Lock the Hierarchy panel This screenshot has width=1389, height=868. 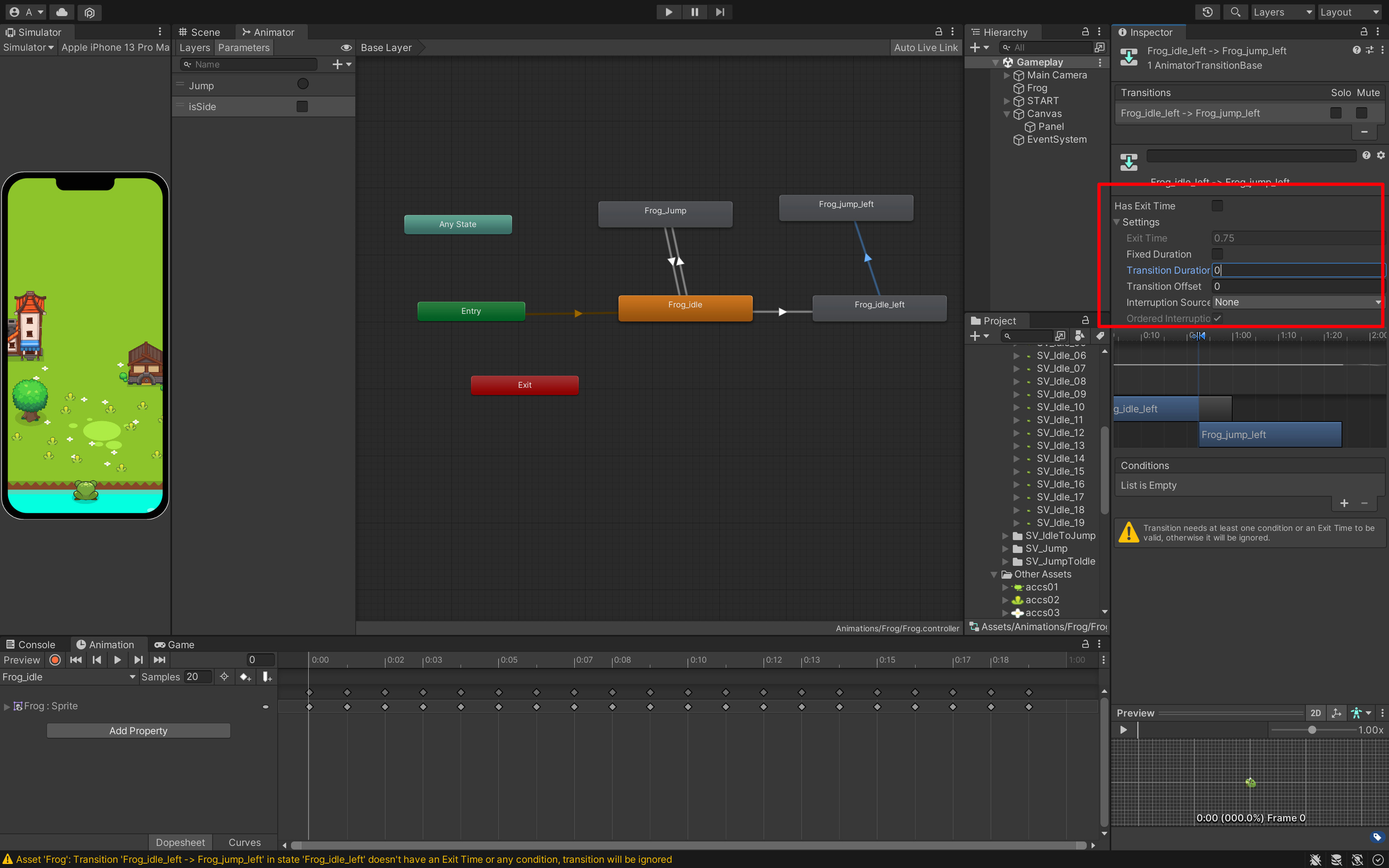click(1086, 32)
